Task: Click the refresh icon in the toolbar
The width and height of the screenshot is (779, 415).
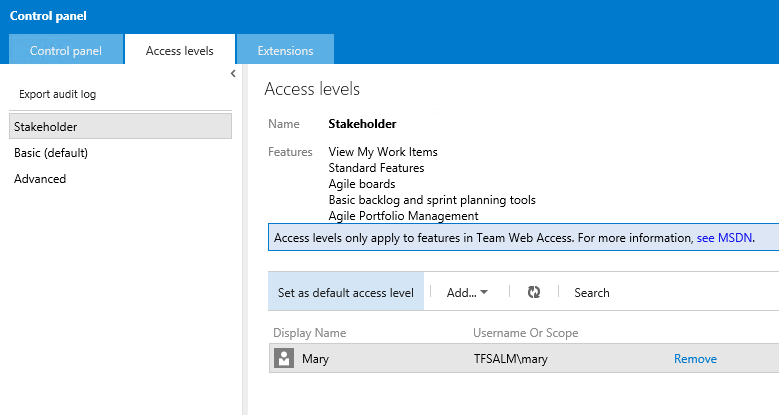Action: 534,292
